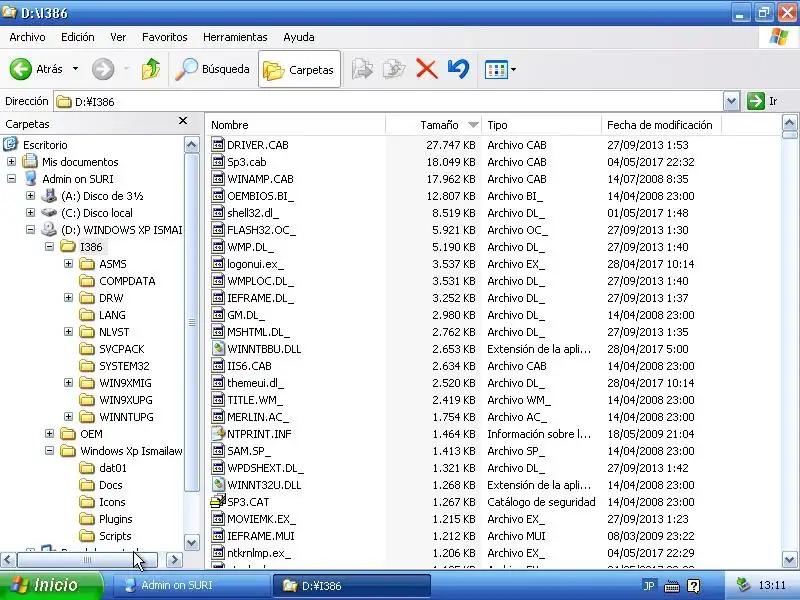Open the Edición menu
Image resolution: width=800 pixels, height=600 pixels.
click(x=78, y=37)
